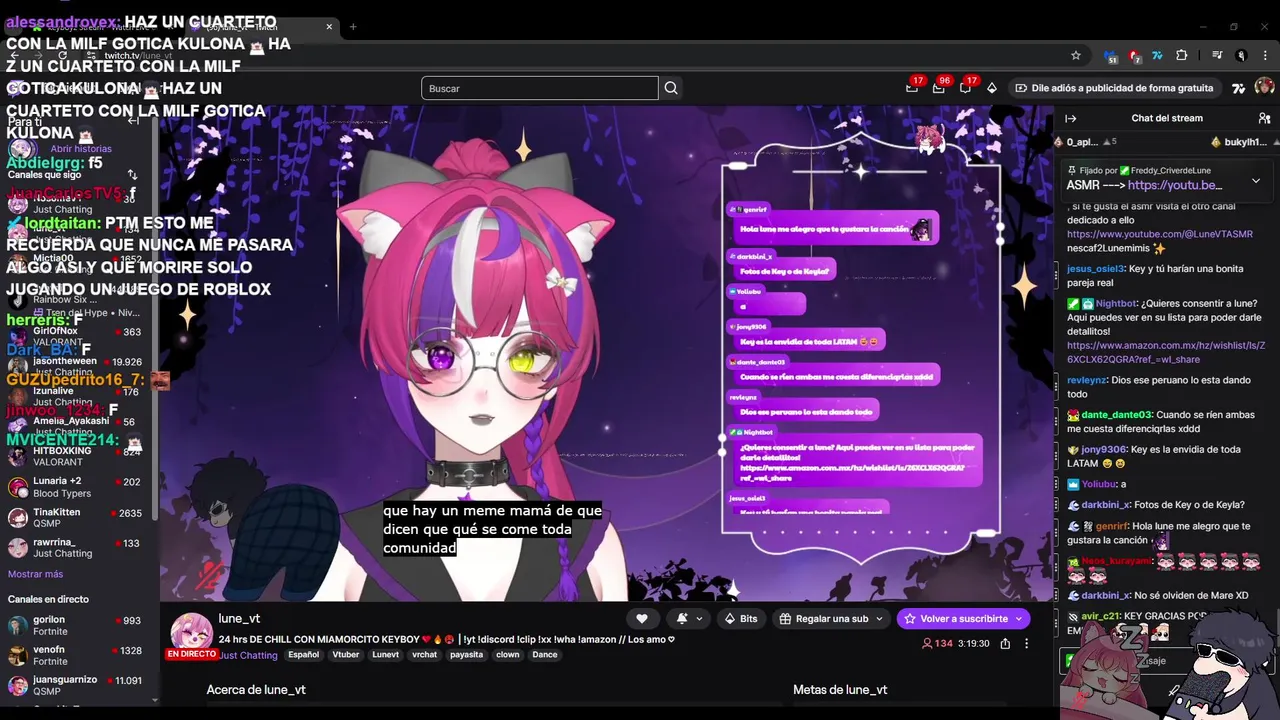Select the Lunevt tag
Image resolution: width=1280 pixels, height=720 pixels.
coord(385,655)
